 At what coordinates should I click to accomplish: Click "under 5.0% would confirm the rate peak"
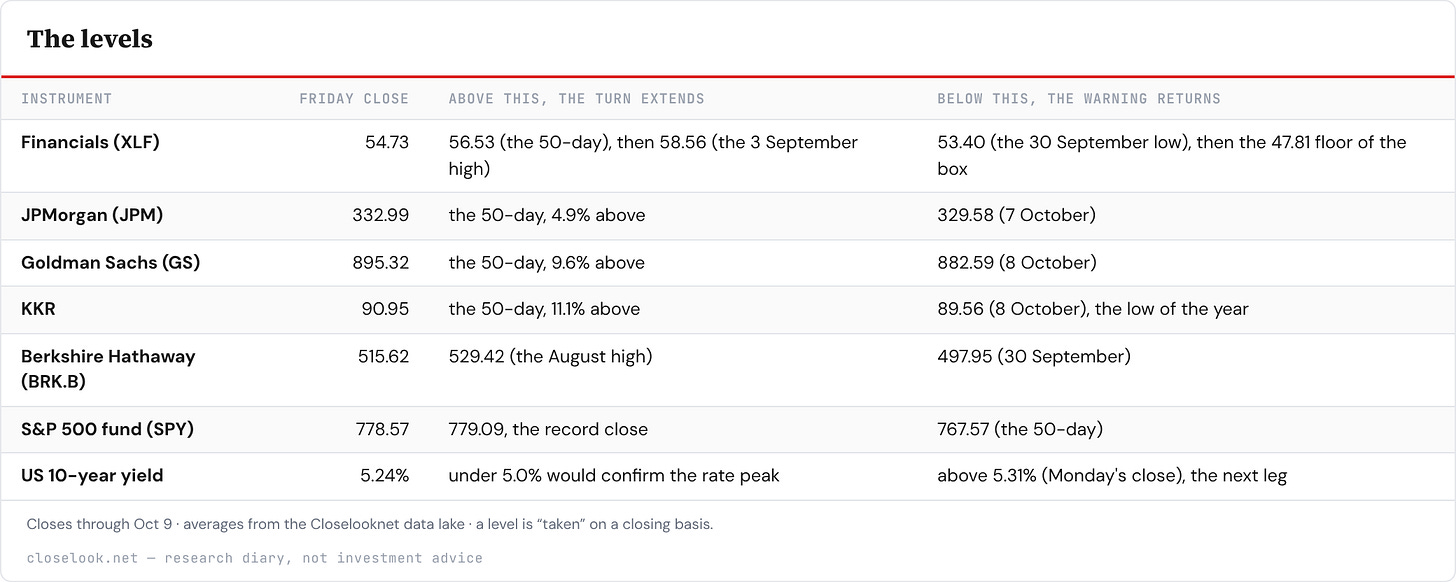[x=614, y=476]
